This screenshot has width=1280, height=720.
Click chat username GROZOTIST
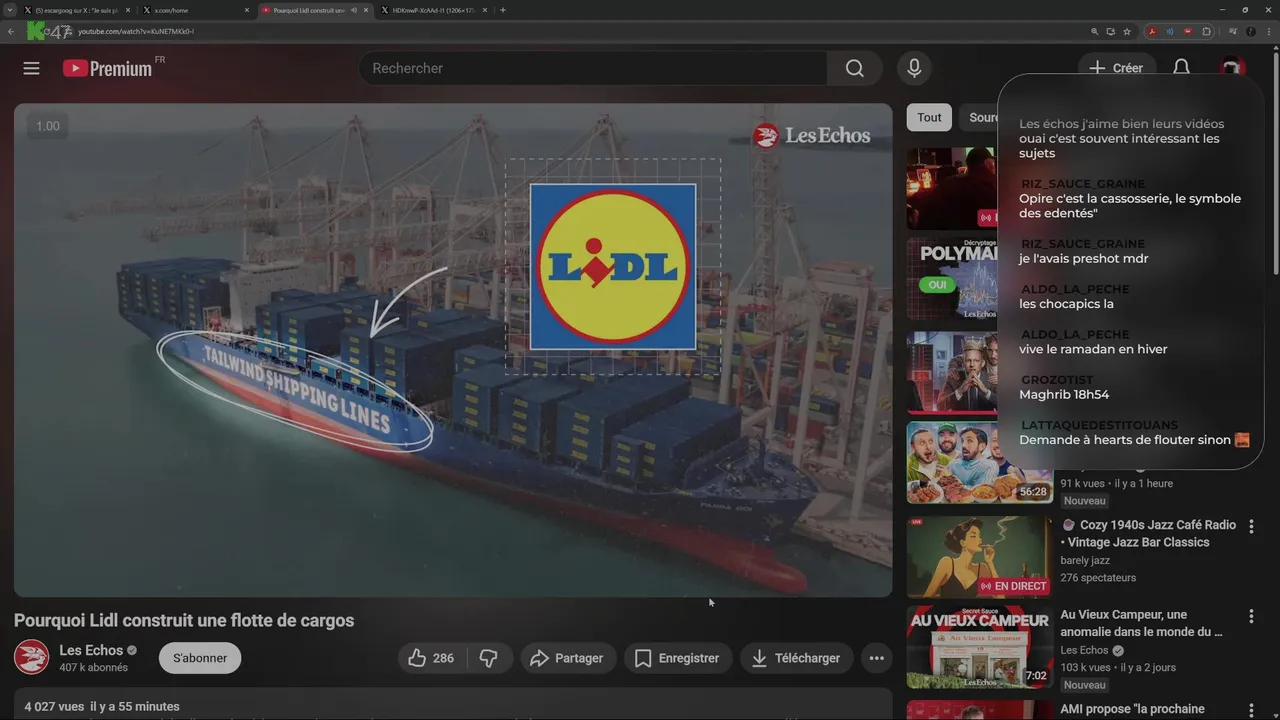click(1057, 380)
